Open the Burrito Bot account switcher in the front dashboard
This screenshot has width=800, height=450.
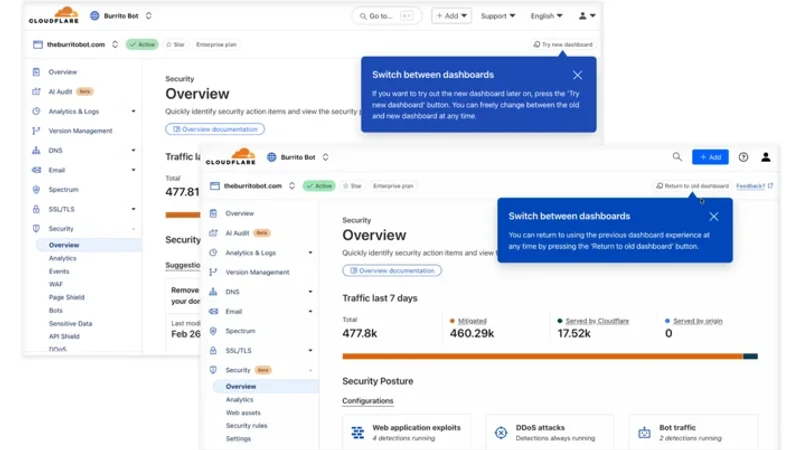click(298, 157)
